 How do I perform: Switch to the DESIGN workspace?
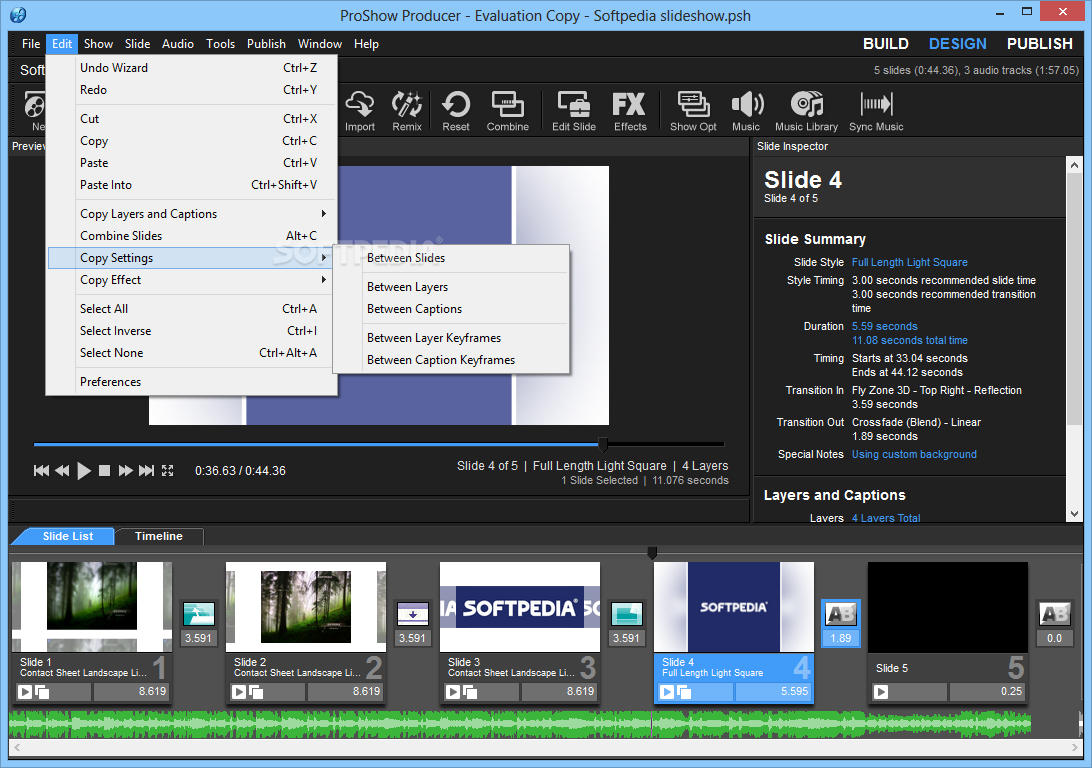[x=958, y=44]
